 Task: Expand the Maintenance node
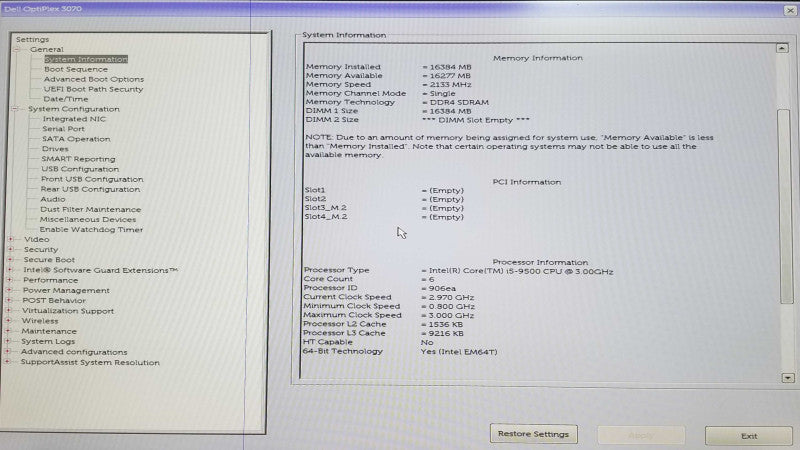pyautogui.click(x=8, y=331)
